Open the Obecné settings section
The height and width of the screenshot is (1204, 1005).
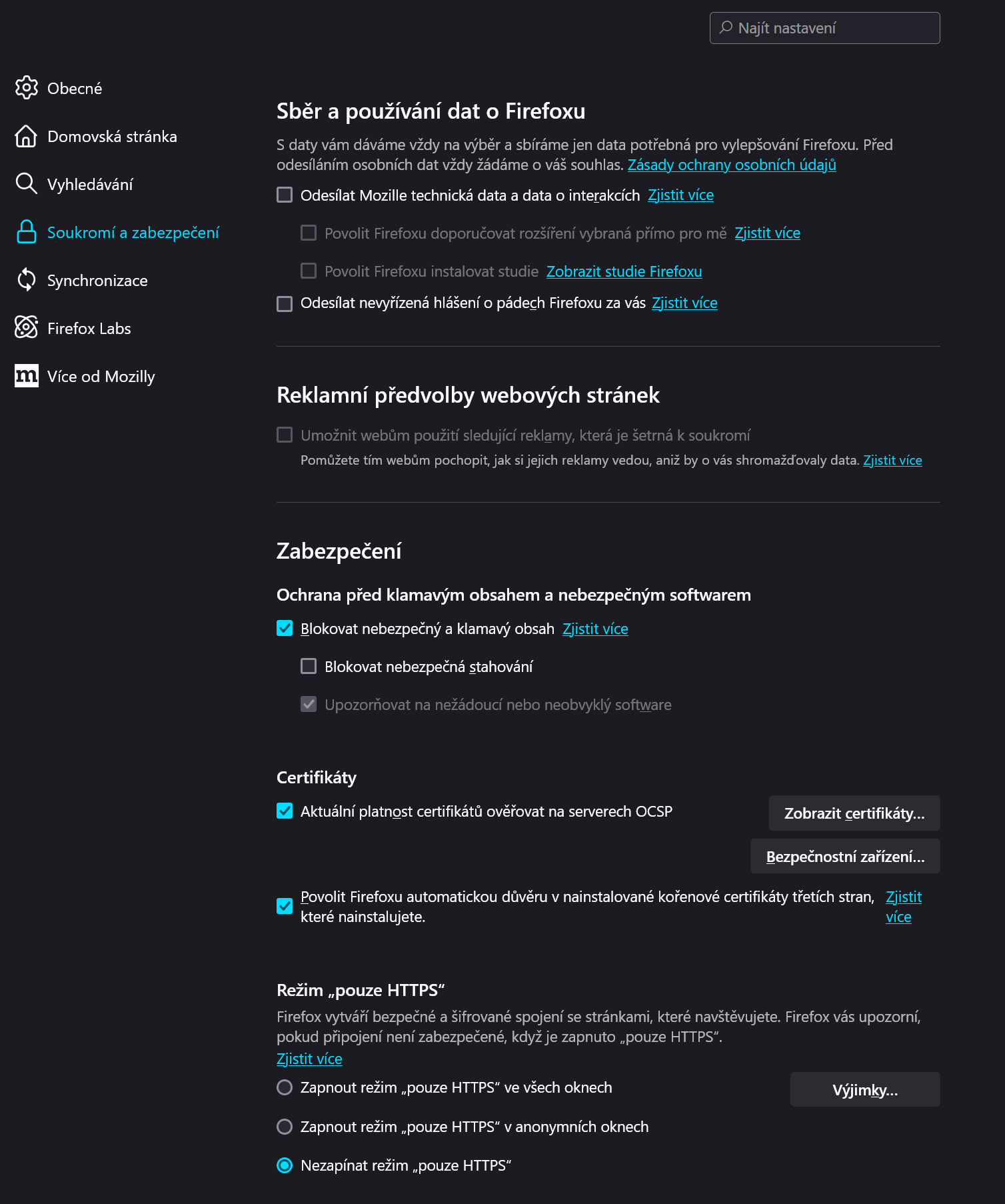pyautogui.click(x=74, y=87)
